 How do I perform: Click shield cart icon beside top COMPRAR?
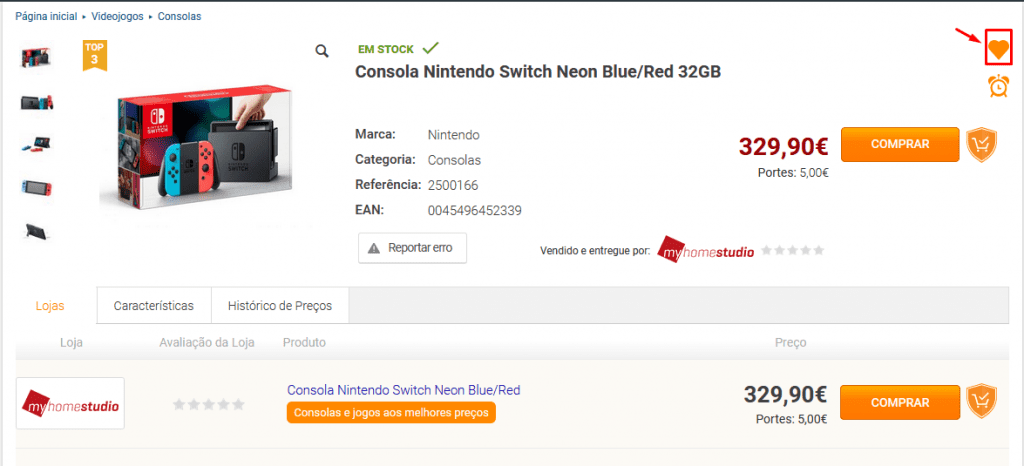pyautogui.click(x=982, y=144)
